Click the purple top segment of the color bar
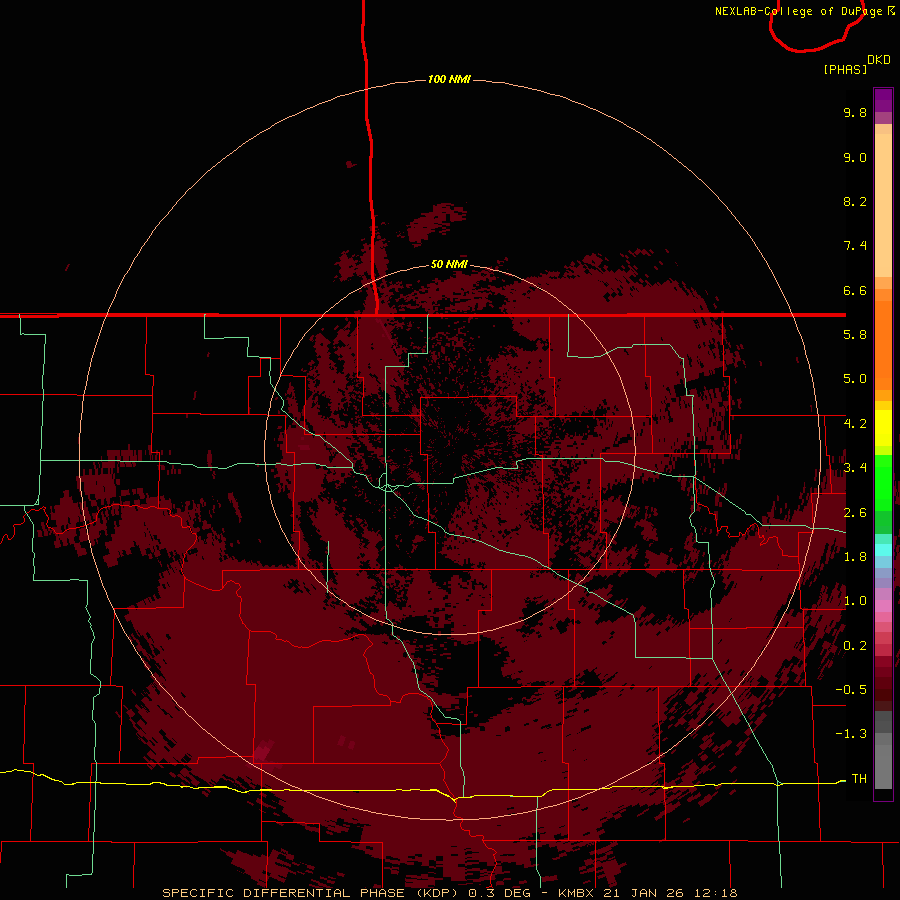900x900 pixels. pos(883,100)
